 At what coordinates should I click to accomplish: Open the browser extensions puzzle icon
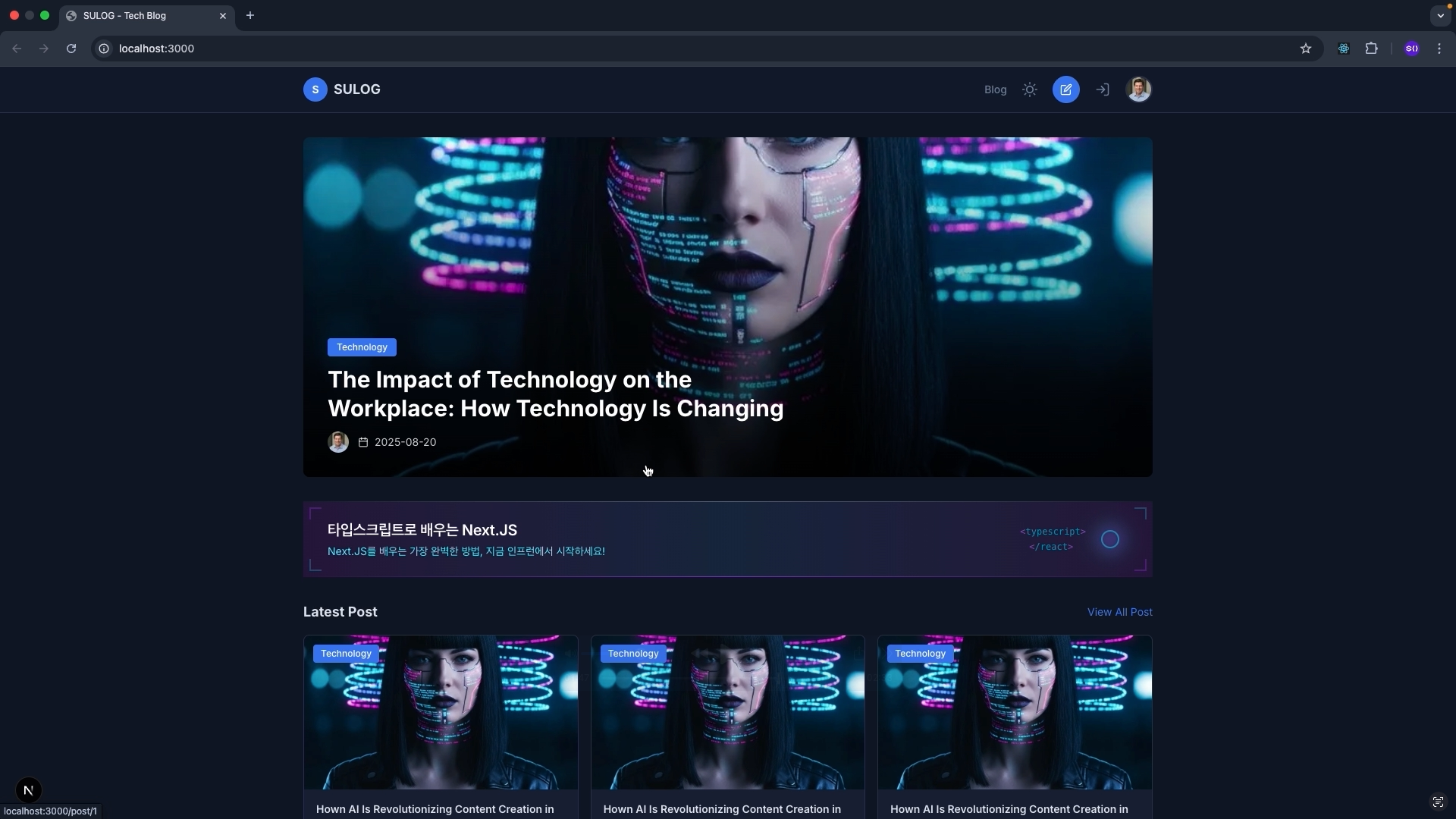coord(1371,49)
